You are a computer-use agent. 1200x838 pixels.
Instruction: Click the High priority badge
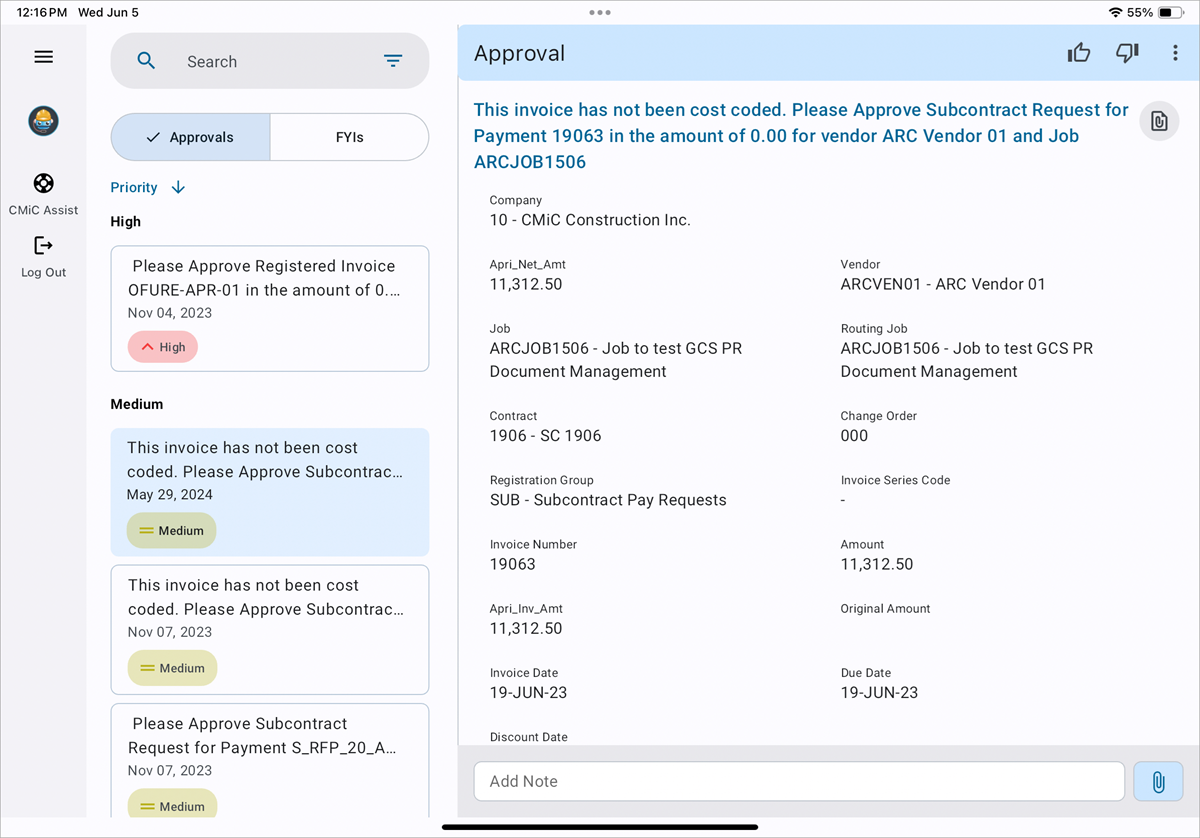click(x=163, y=347)
